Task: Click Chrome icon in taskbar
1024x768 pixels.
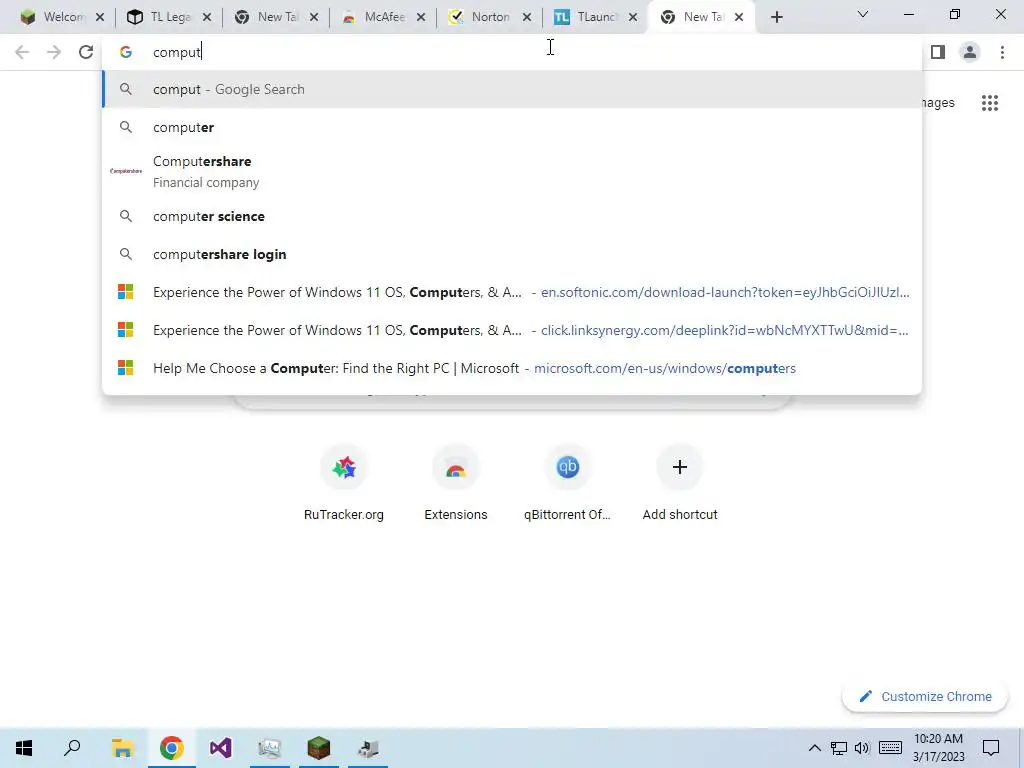Action: click(x=171, y=748)
